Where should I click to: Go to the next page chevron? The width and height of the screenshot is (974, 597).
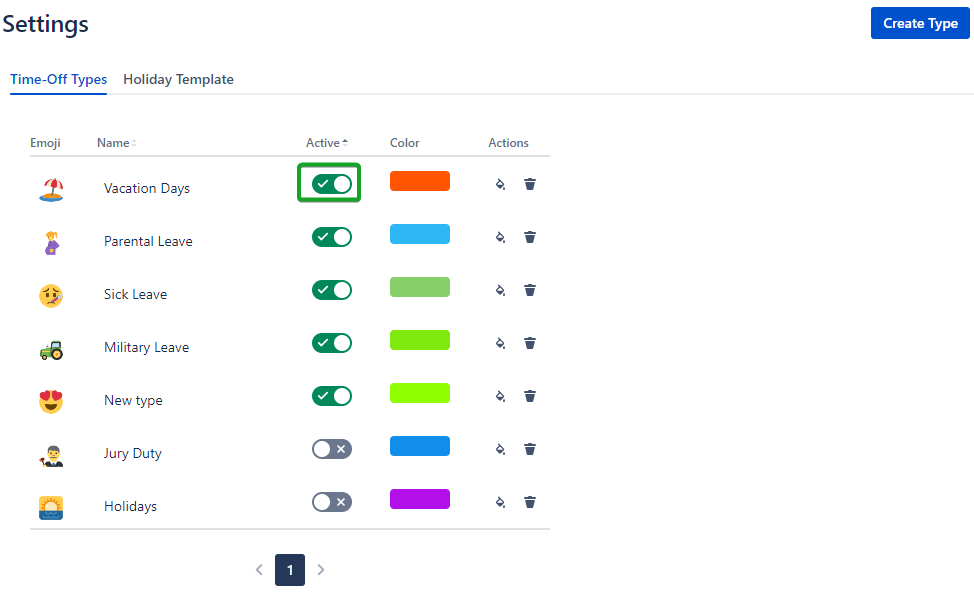pos(321,570)
